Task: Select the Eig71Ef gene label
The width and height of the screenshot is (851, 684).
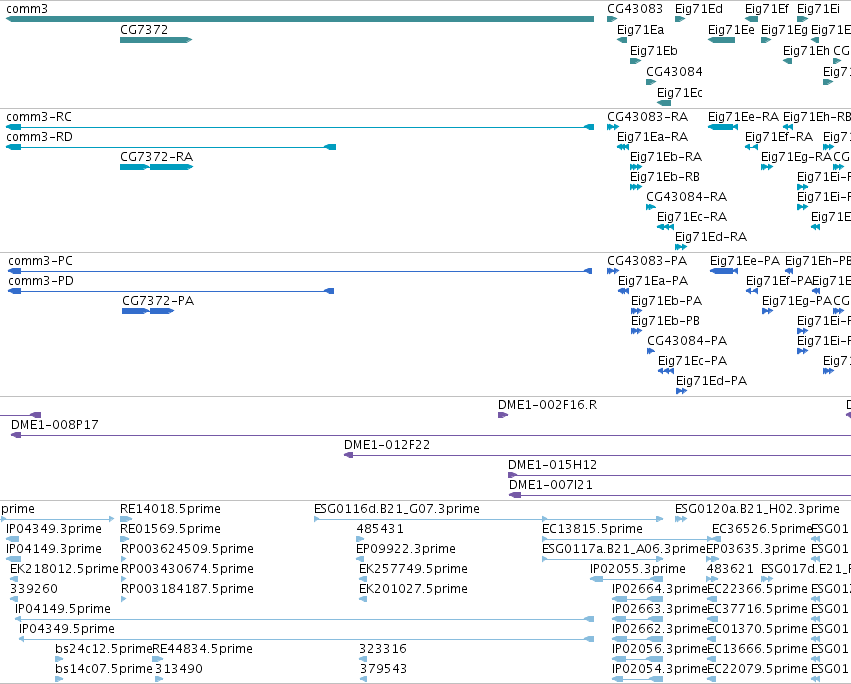Action: click(766, 9)
